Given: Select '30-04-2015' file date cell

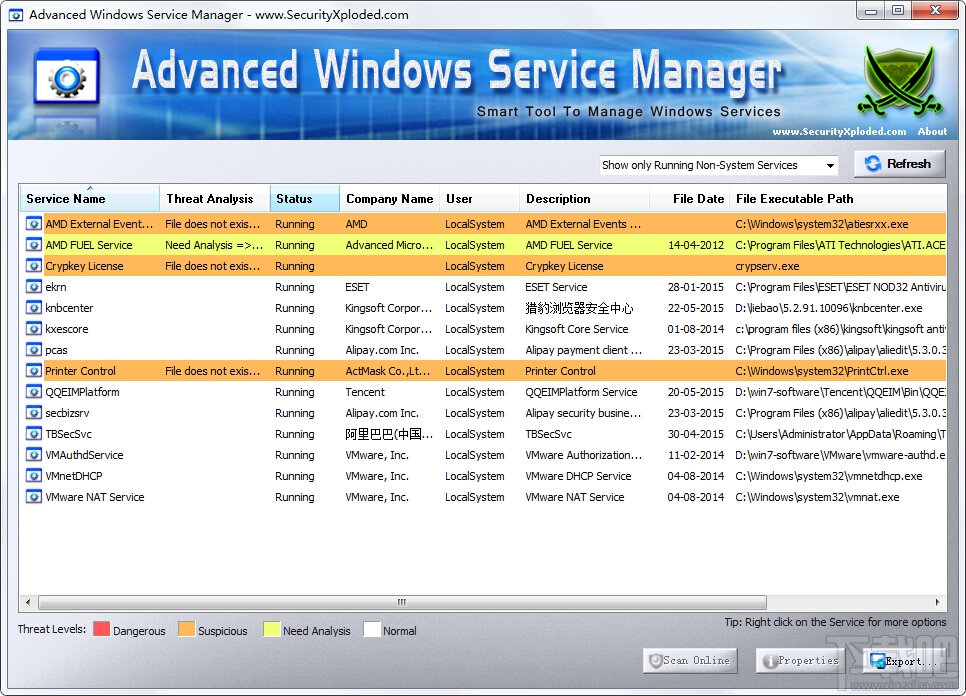Looking at the screenshot, I should coord(696,434).
